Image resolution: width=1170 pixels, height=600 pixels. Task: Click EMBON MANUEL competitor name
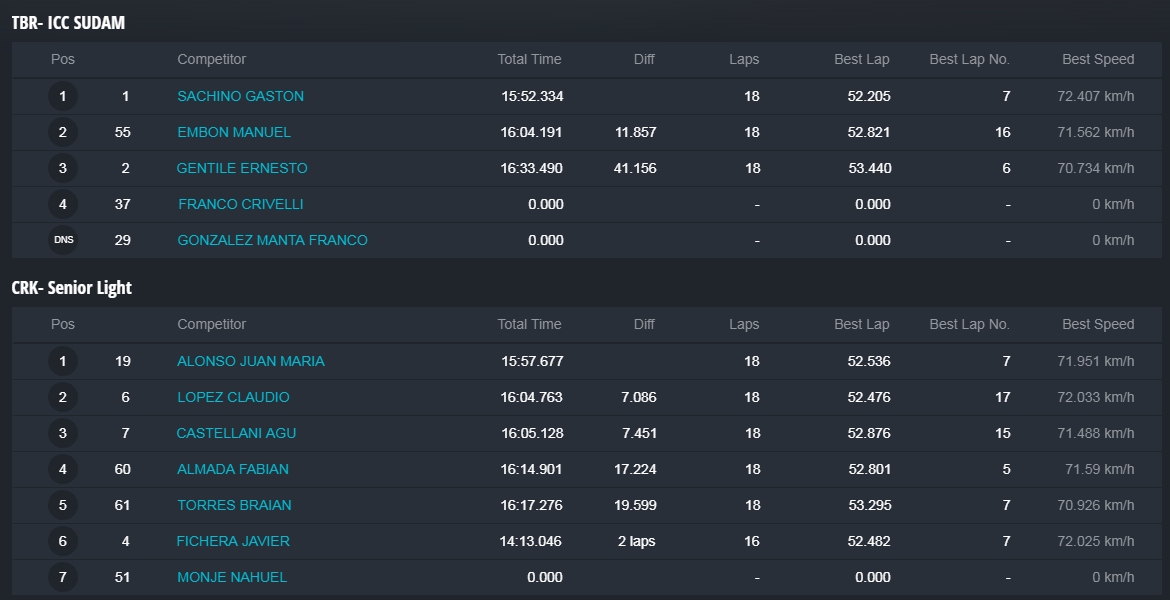click(x=234, y=132)
